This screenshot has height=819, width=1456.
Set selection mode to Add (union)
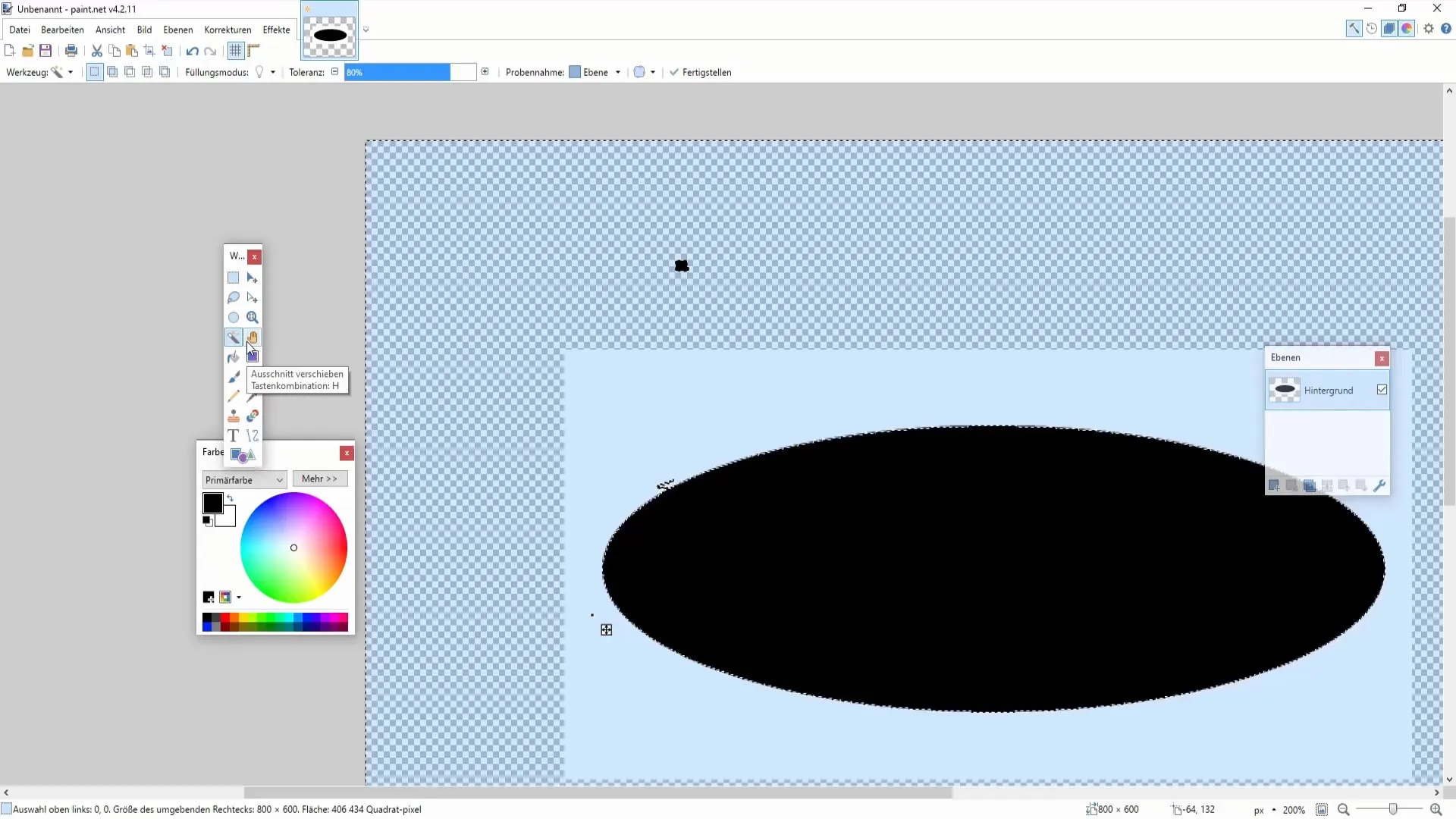[112, 72]
